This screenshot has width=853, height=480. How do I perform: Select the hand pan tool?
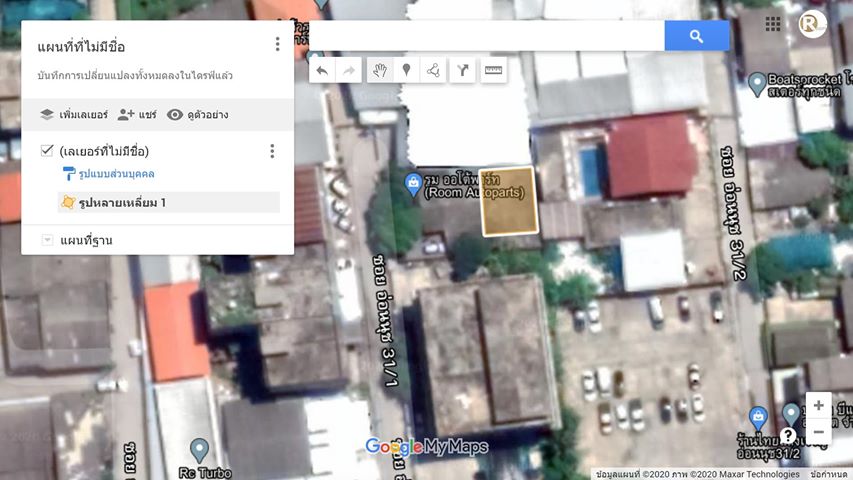pos(379,70)
